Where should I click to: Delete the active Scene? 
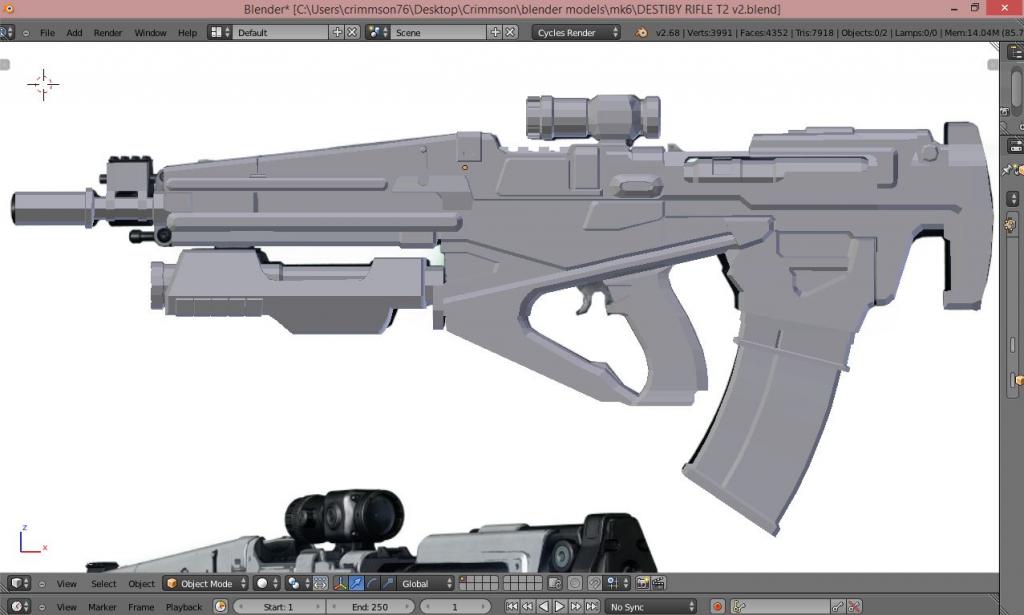coord(510,32)
